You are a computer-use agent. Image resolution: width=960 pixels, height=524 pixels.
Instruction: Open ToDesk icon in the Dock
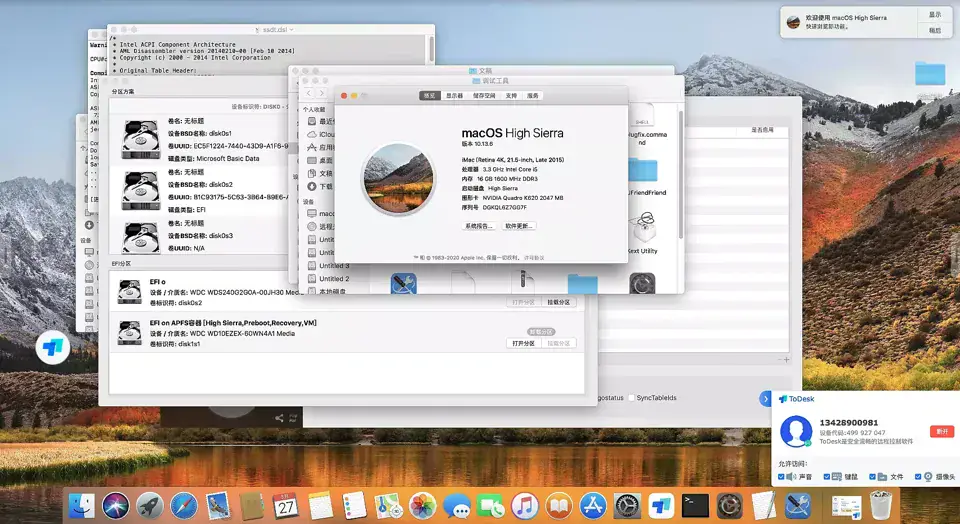coord(661,506)
